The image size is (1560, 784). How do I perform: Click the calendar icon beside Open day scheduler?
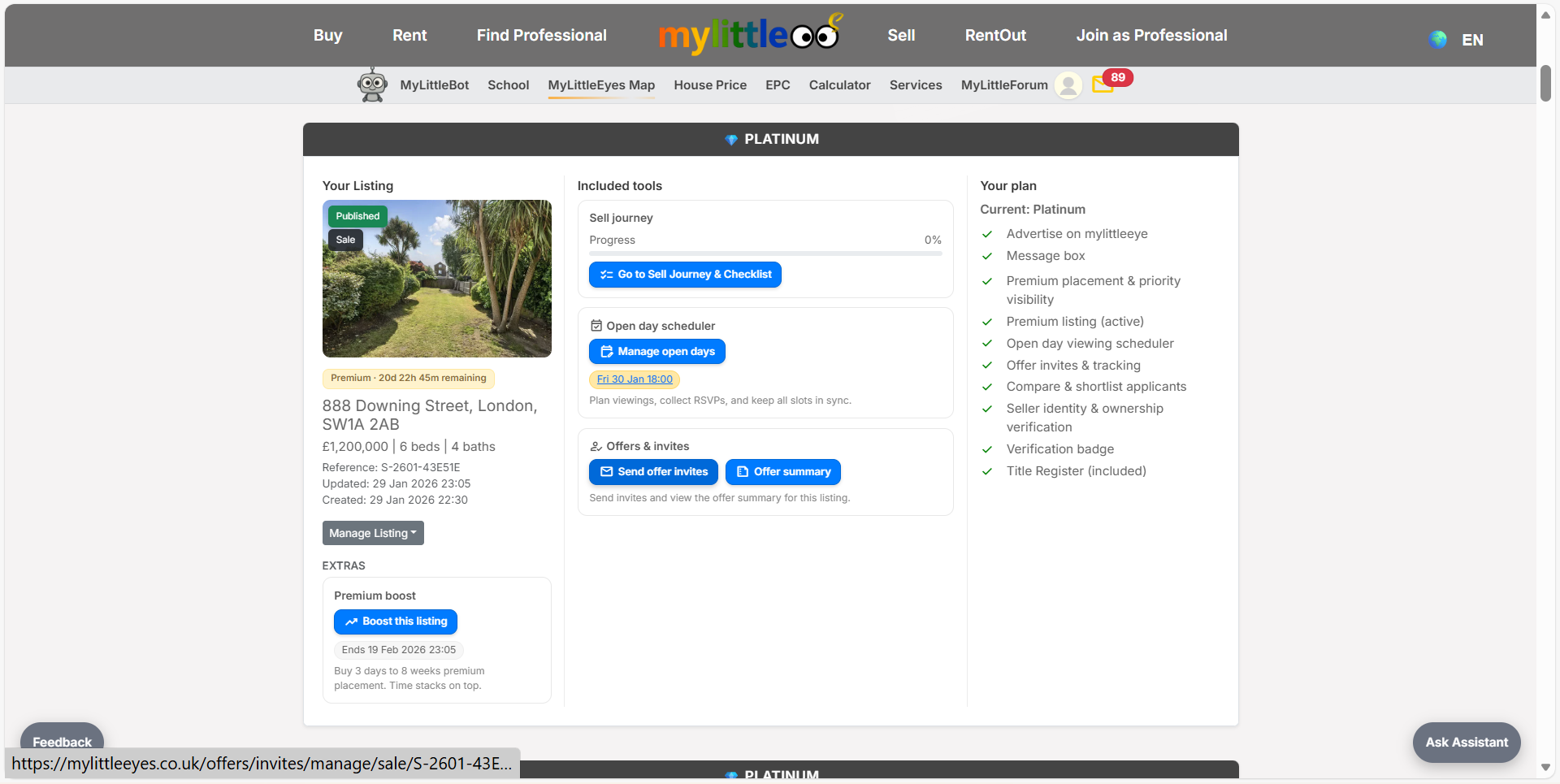tap(596, 326)
